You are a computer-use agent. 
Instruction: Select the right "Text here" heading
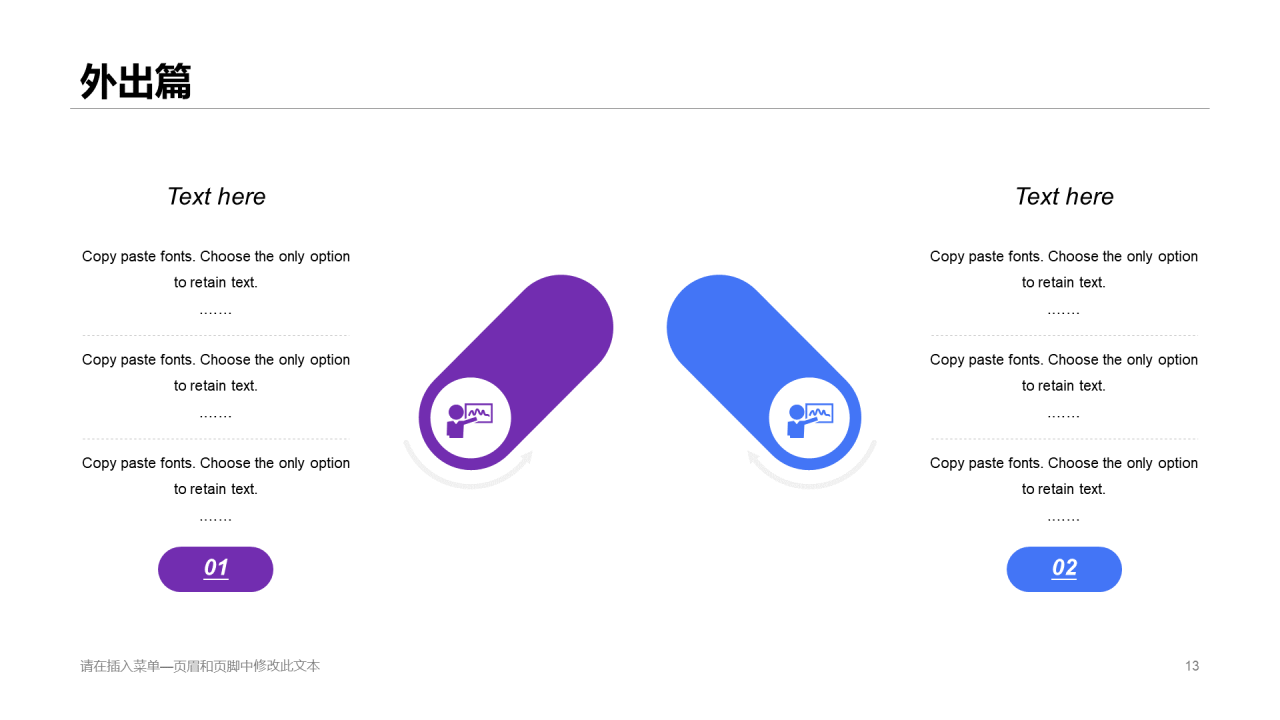pyautogui.click(x=1064, y=197)
